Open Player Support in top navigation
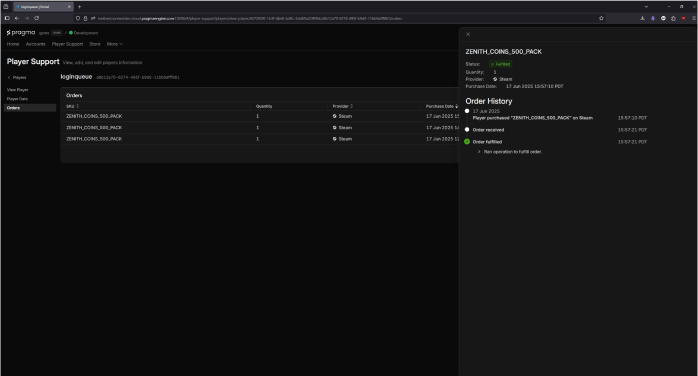 click(67, 44)
